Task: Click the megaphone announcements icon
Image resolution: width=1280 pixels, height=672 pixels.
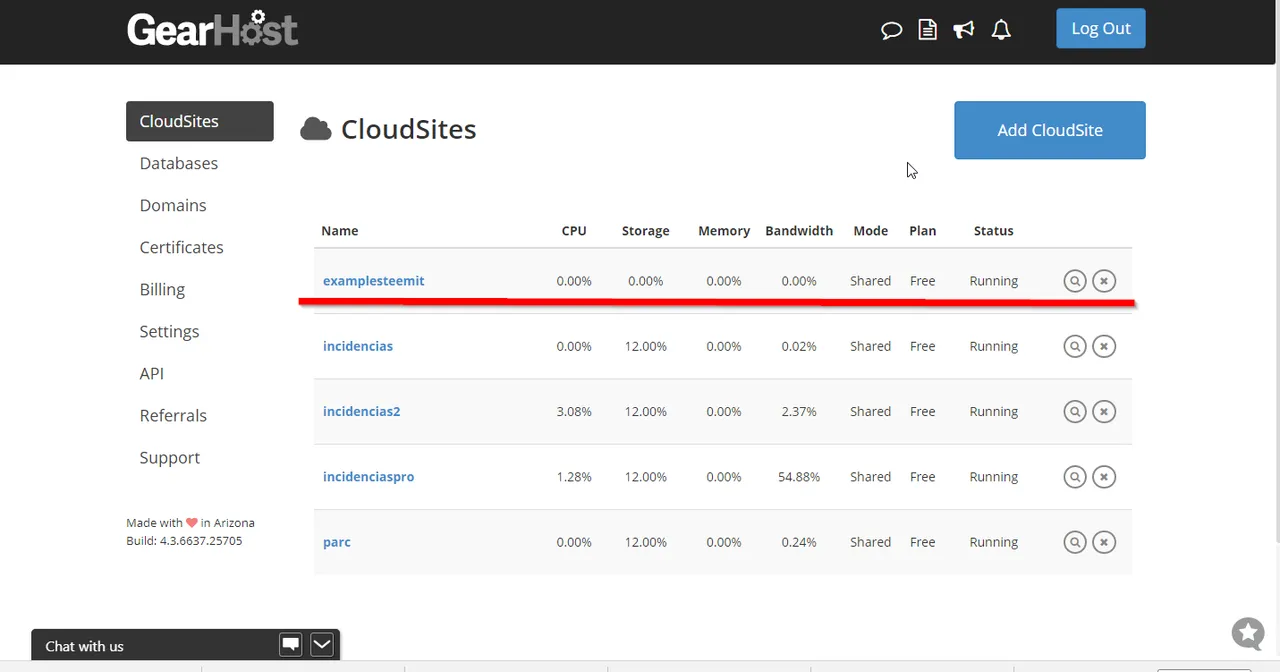Action: click(x=964, y=30)
